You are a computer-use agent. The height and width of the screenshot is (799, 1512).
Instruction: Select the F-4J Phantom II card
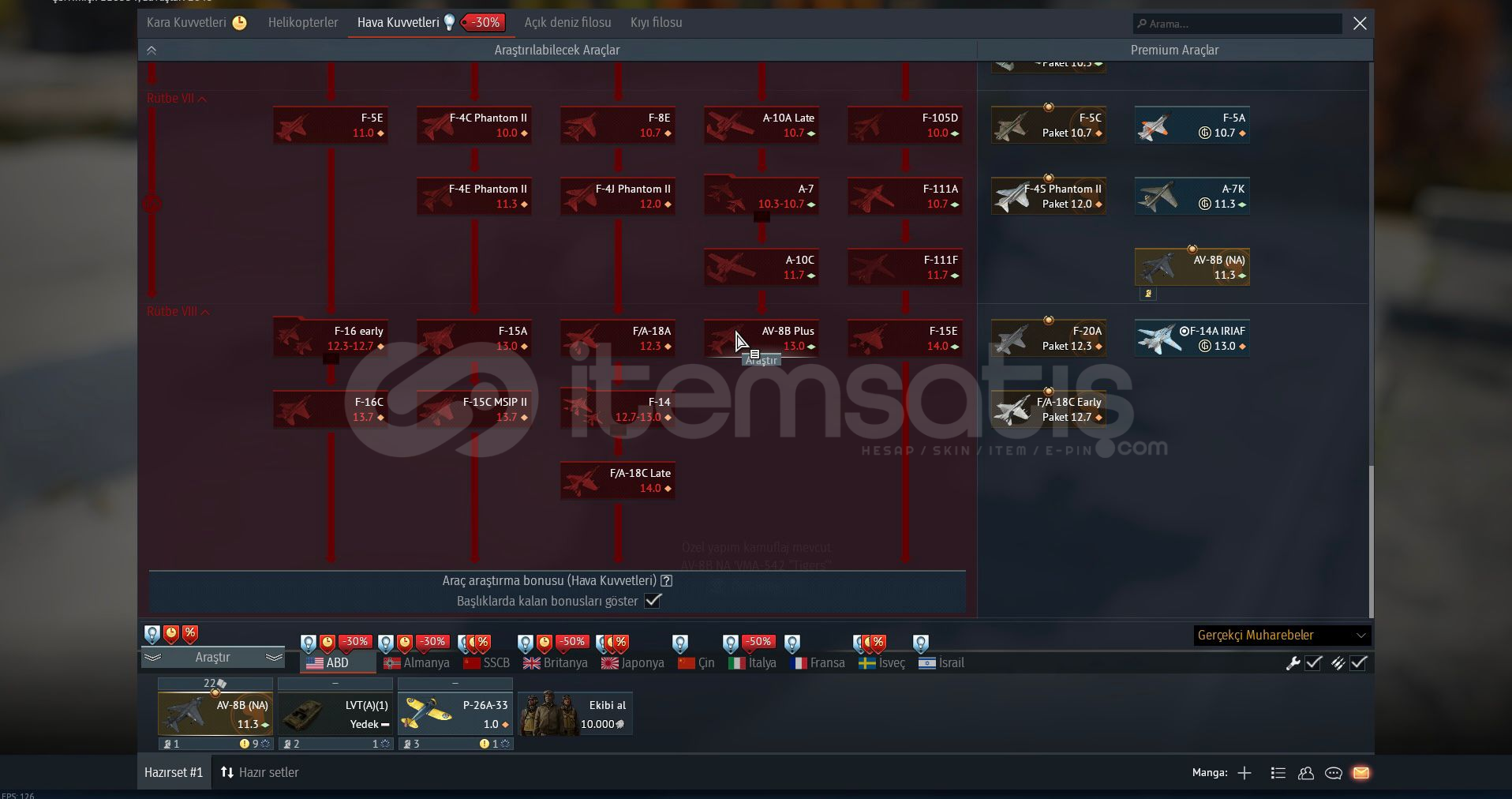618,197
